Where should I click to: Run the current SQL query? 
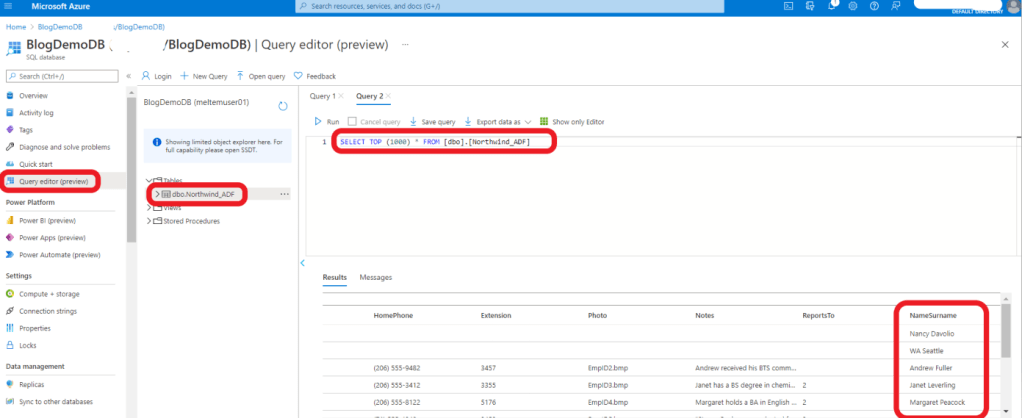click(x=327, y=121)
